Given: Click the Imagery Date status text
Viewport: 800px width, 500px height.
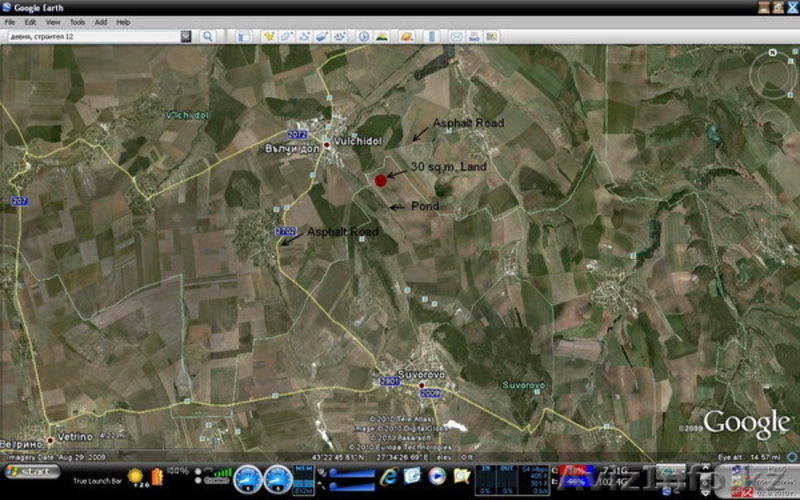Looking at the screenshot, I should [55, 457].
